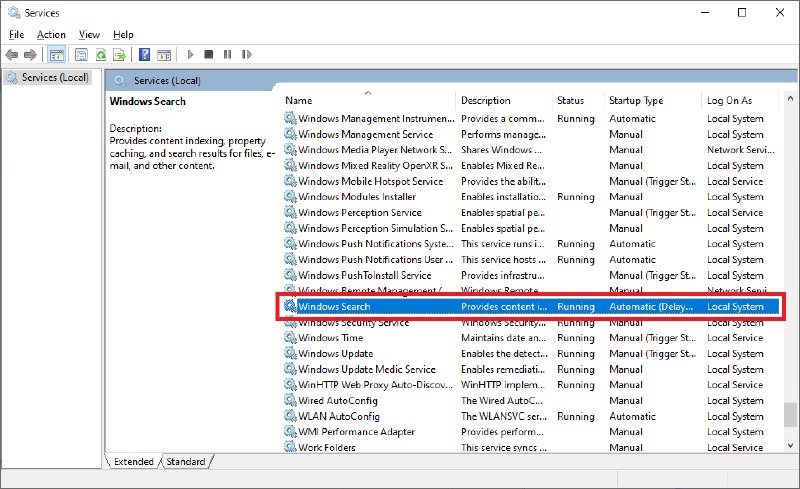Switch to the Standard tab
Image resolution: width=800 pixels, height=489 pixels.
coord(186,461)
